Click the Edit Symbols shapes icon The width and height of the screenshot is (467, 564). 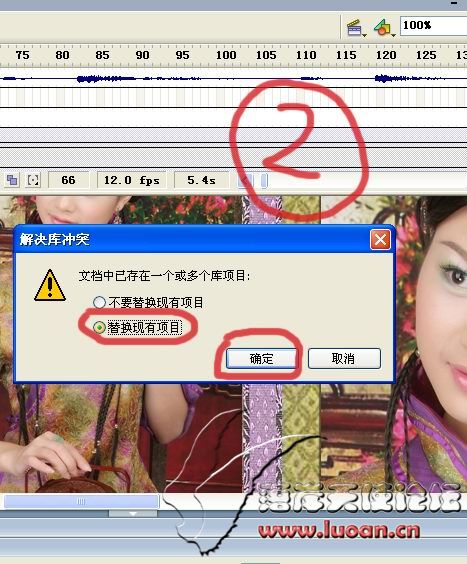click(x=382, y=27)
